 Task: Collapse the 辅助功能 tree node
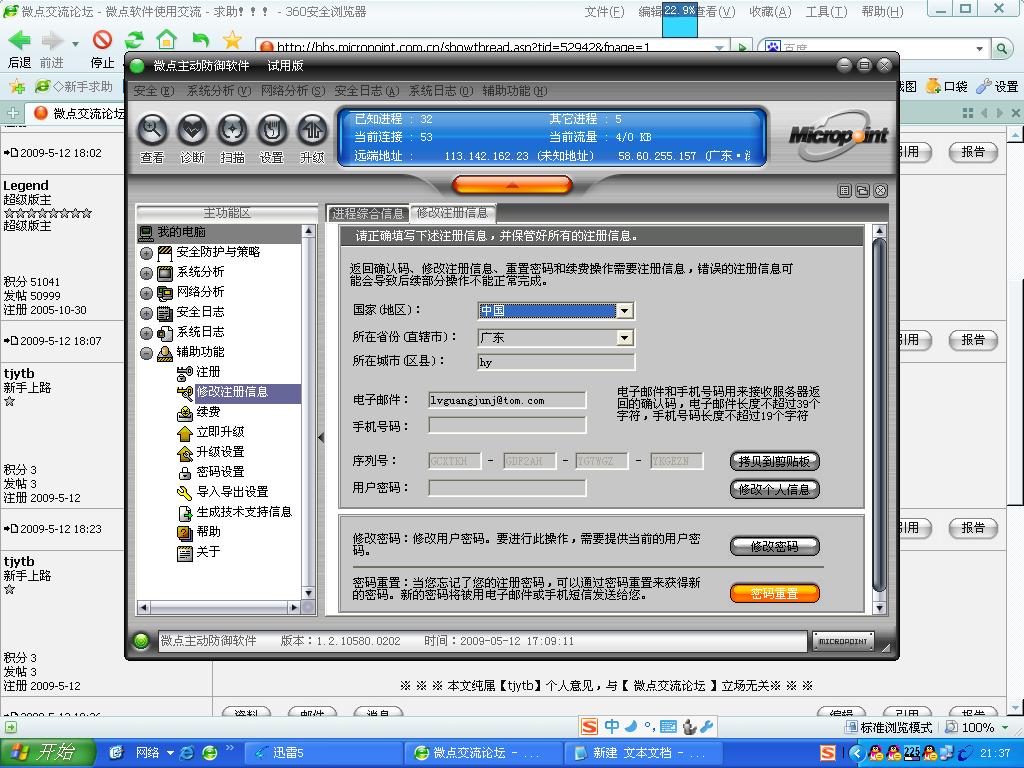(146, 353)
